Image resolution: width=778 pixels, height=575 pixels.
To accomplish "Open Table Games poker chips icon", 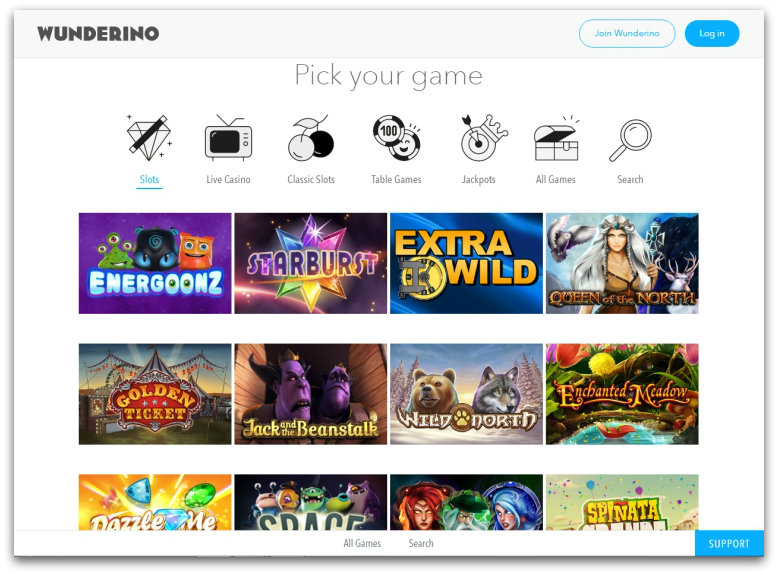I will (396, 138).
